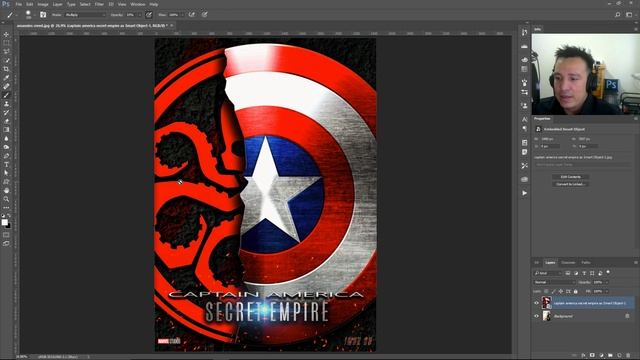Select the Pen tool
The height and width of the screenshot is (360, 640).
click(6, 156)
